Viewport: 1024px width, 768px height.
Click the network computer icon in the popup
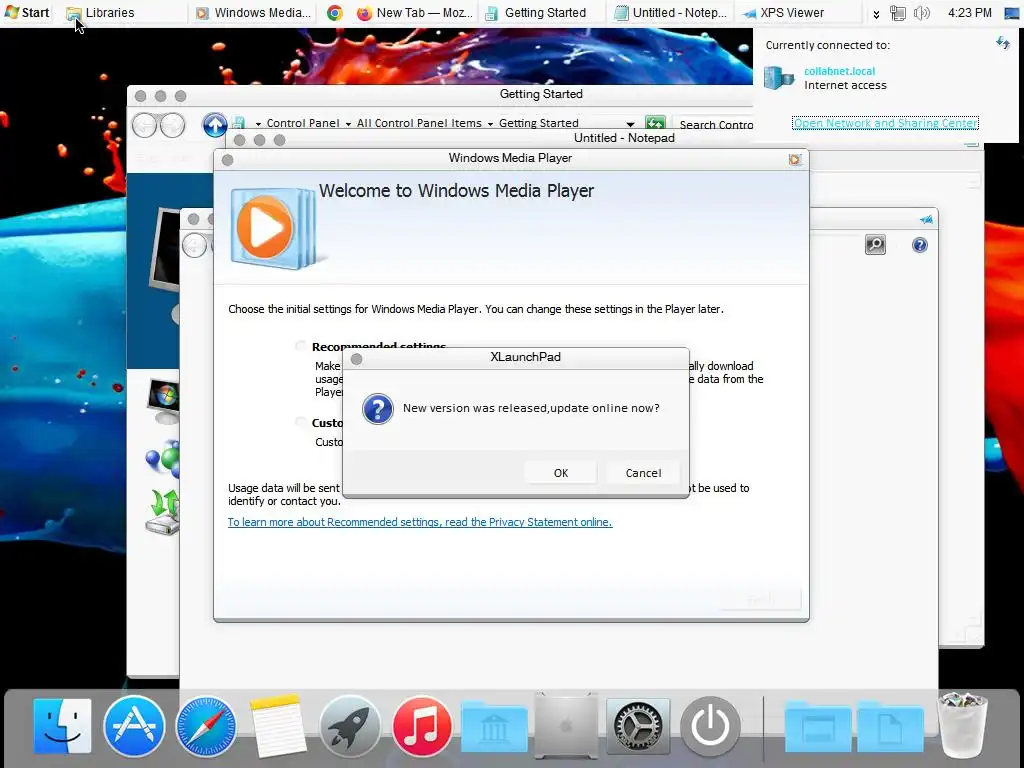778,78
